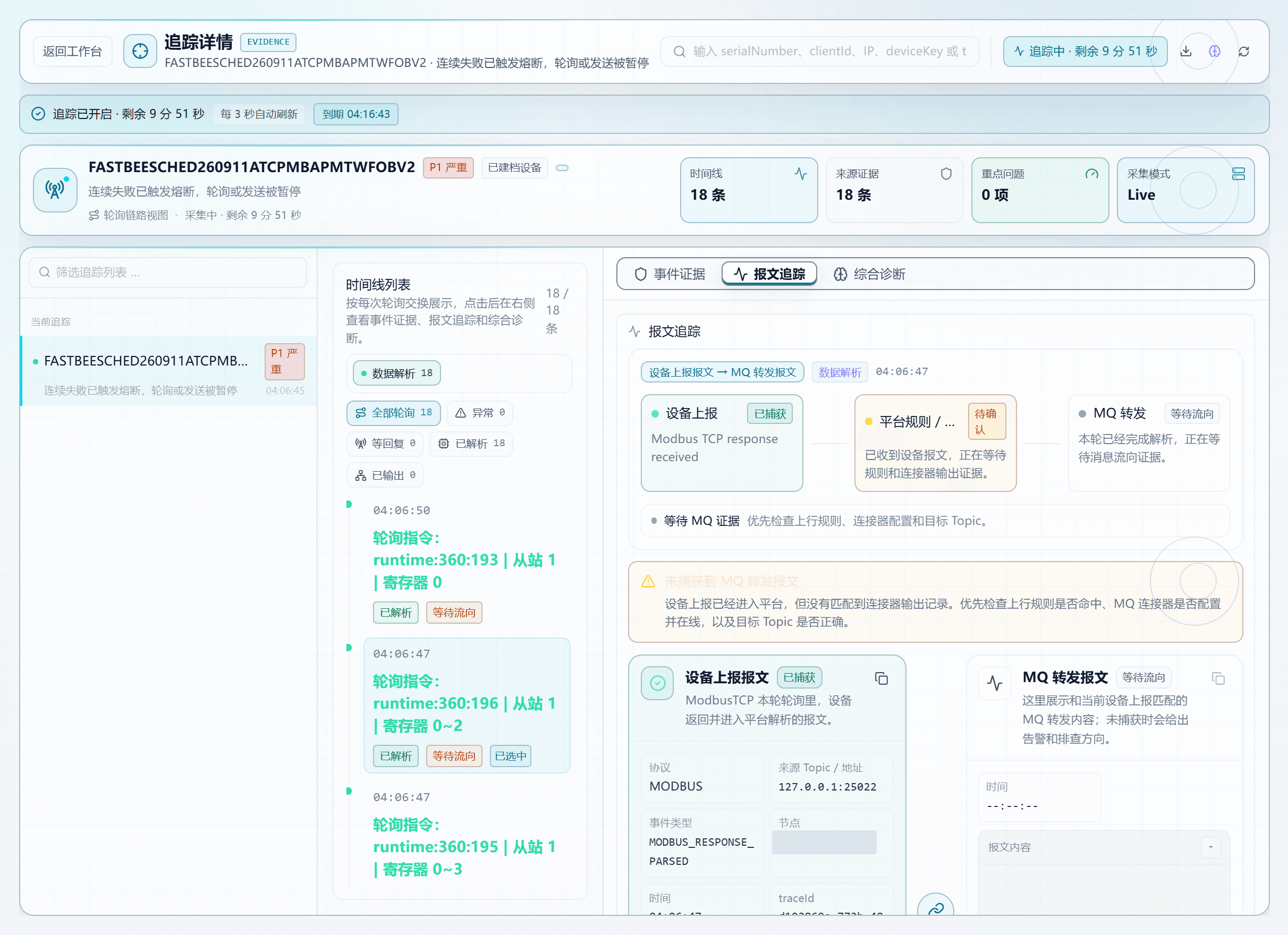Focus the serialNumber search input
Screen dimensions: 1288x935
pos(819,52)
